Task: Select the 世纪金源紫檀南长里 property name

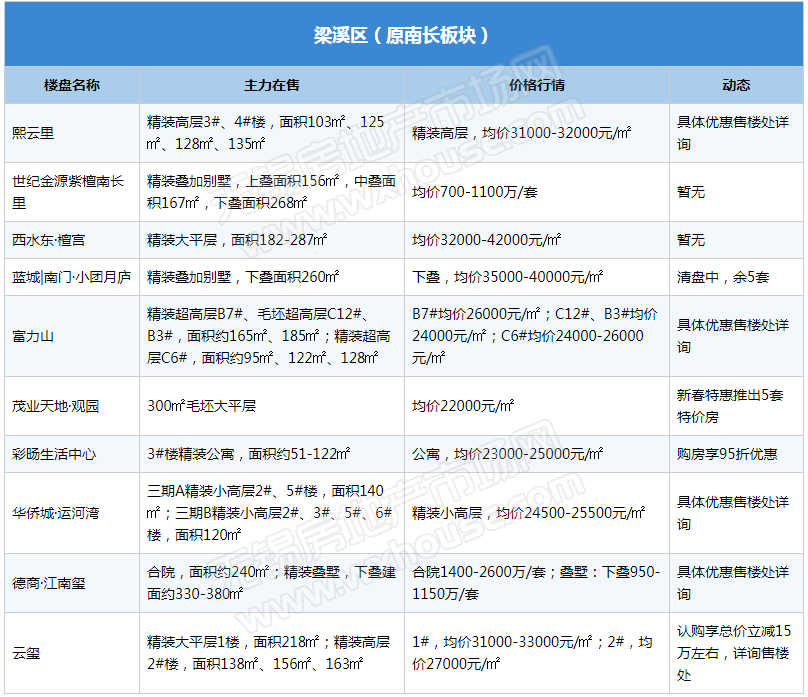Action: pyautogui.click(x=68, y=192)
